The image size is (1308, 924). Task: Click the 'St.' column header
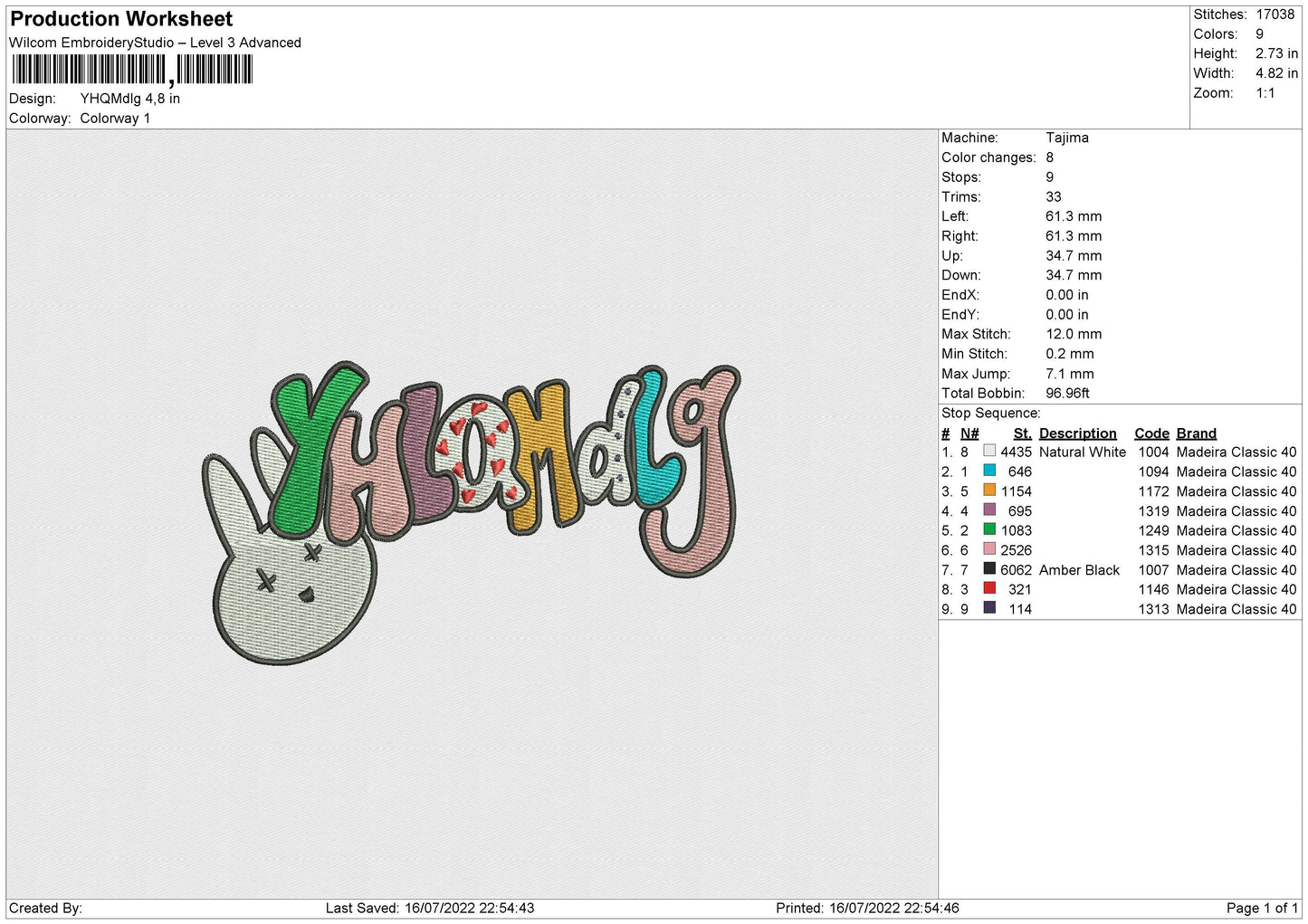tap(1023, 433)
